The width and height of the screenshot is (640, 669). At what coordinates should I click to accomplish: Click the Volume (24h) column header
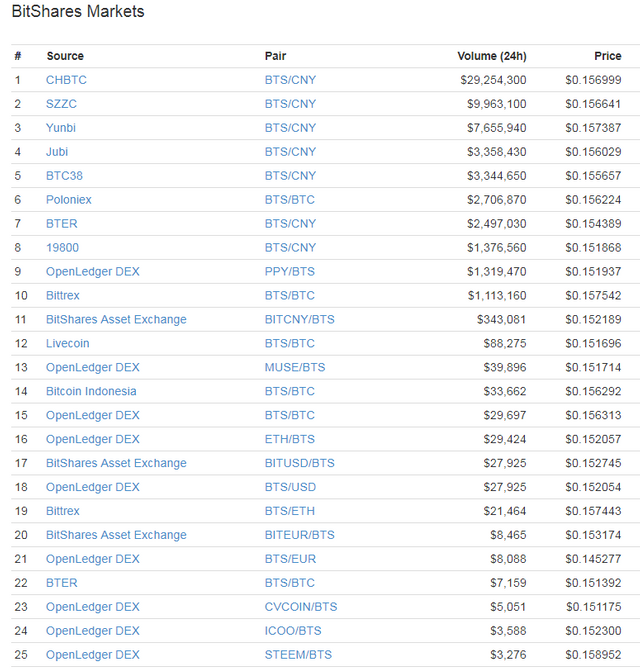tap(492, 56)
